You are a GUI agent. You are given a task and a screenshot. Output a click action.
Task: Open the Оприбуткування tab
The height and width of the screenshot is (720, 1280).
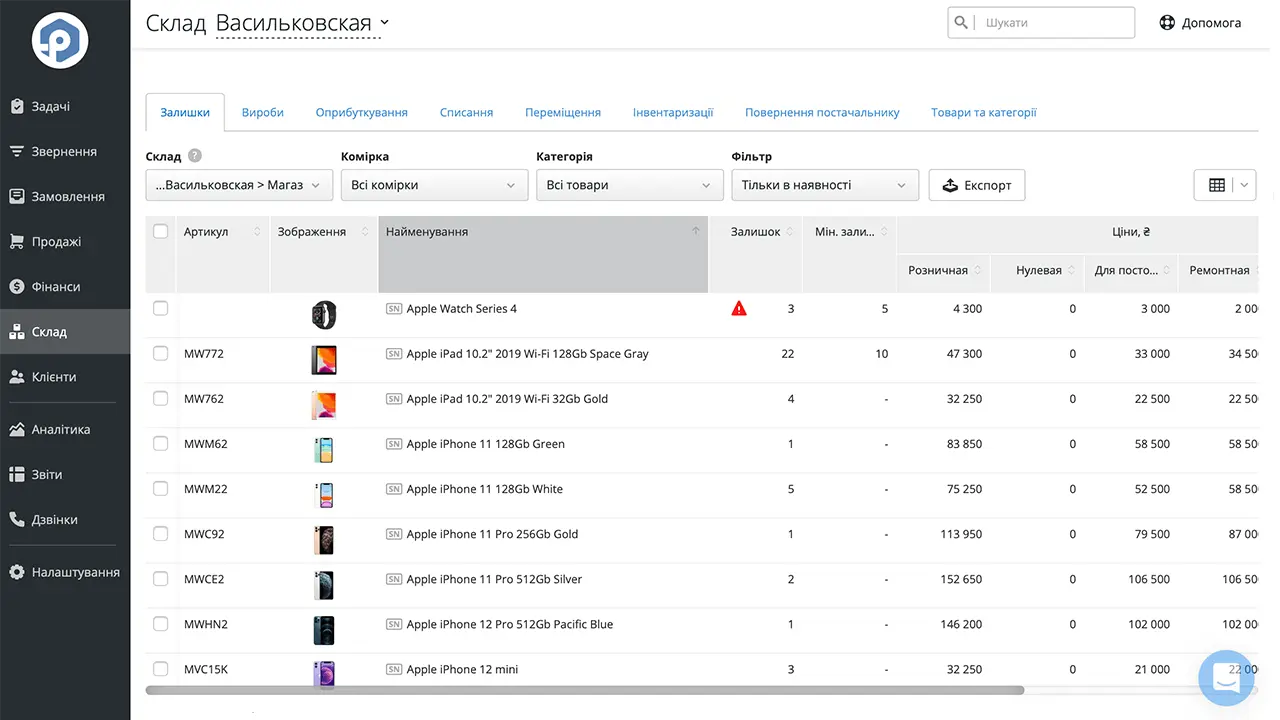(x=362, y=112)
